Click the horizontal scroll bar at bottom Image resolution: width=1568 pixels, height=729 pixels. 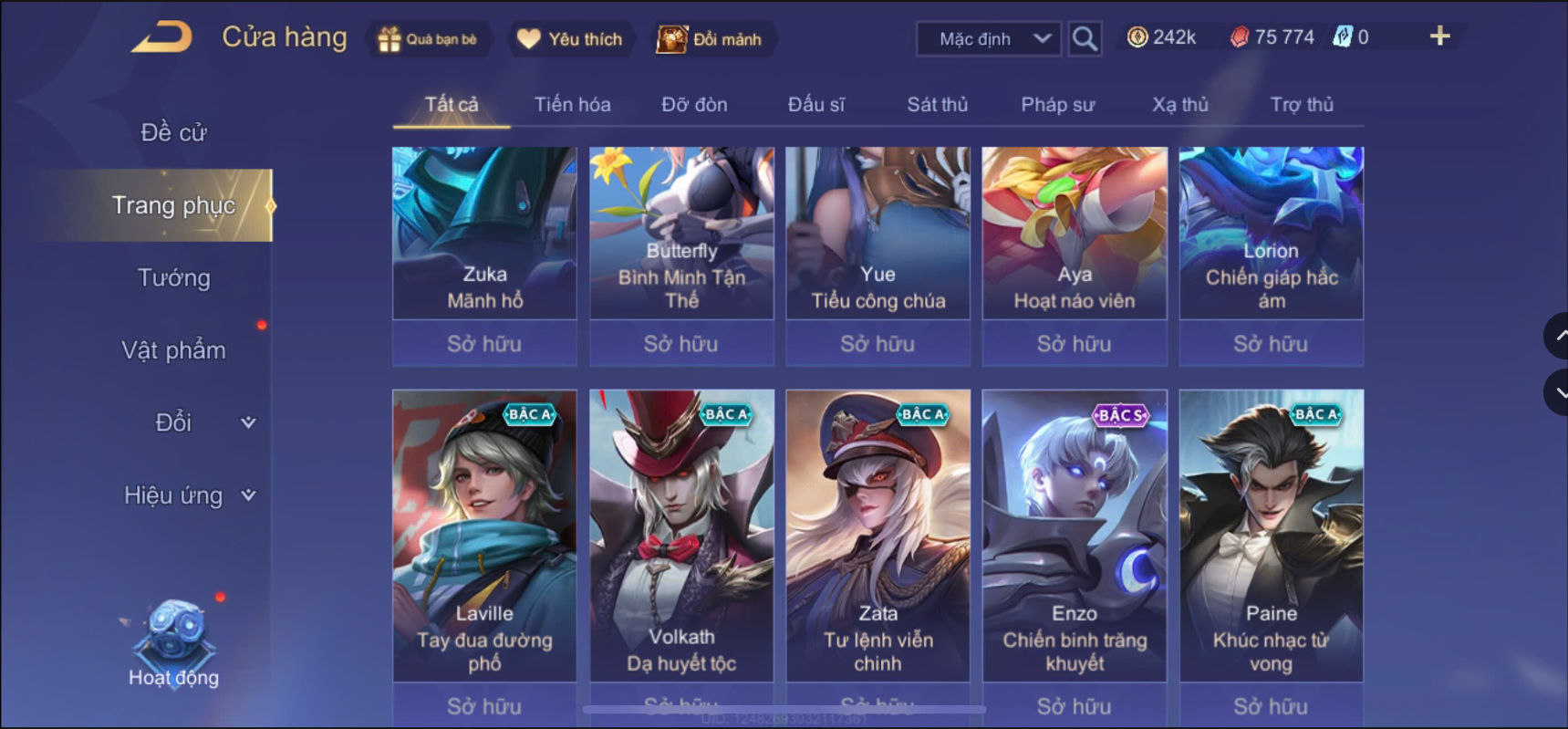click(784, 709)
